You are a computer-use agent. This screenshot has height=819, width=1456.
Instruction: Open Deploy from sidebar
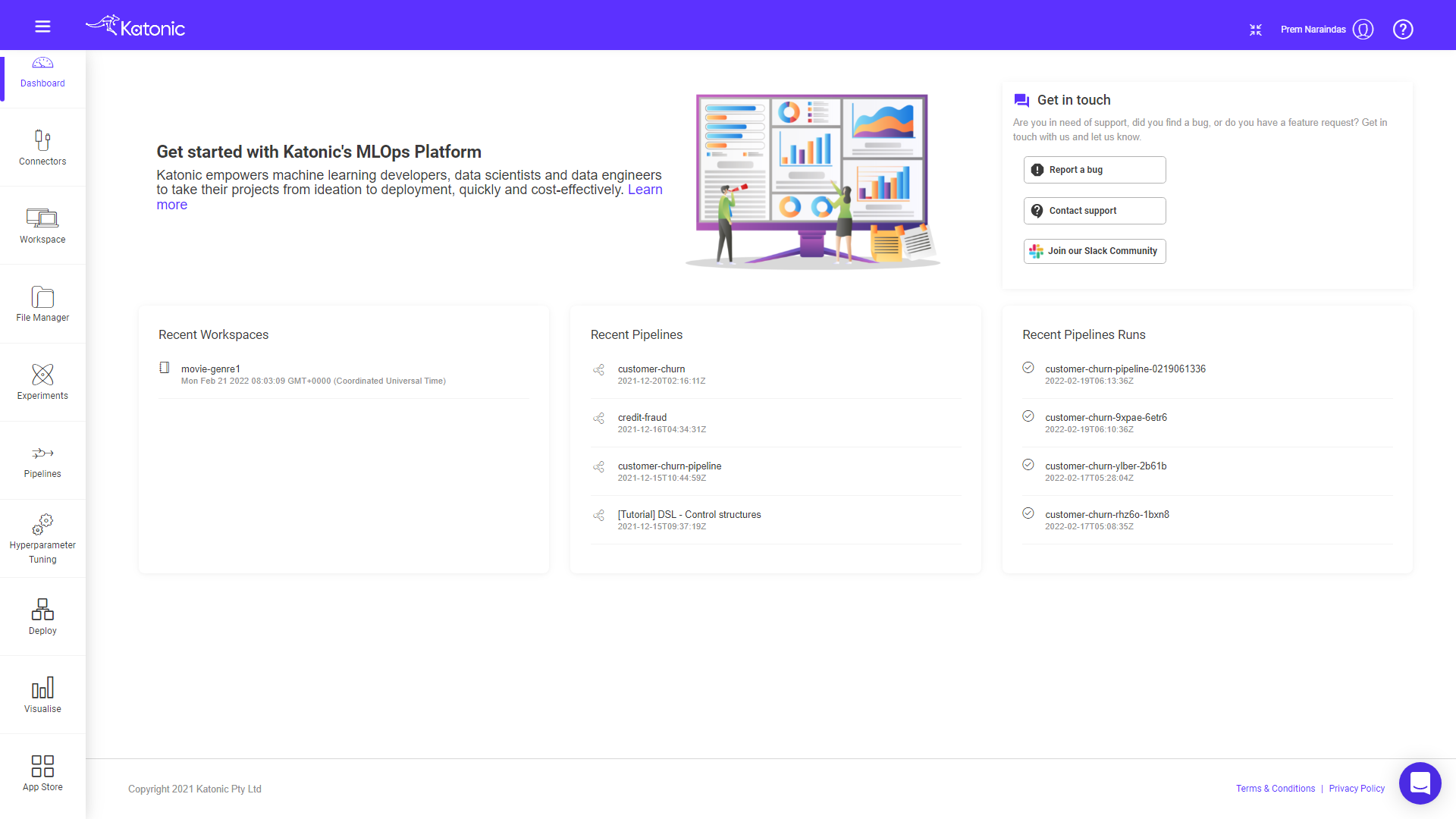point(42,617)
